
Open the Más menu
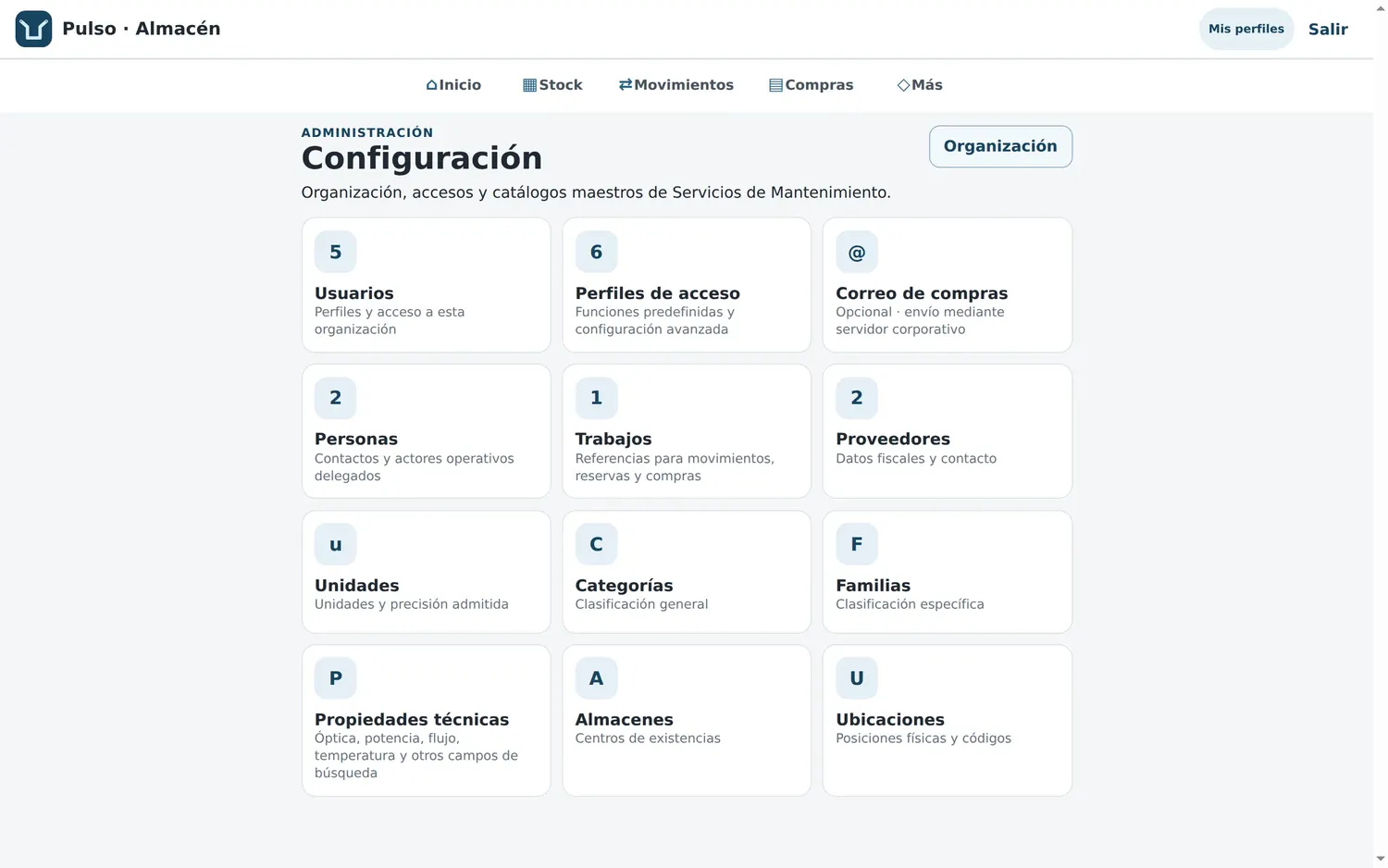pos(920,85)
